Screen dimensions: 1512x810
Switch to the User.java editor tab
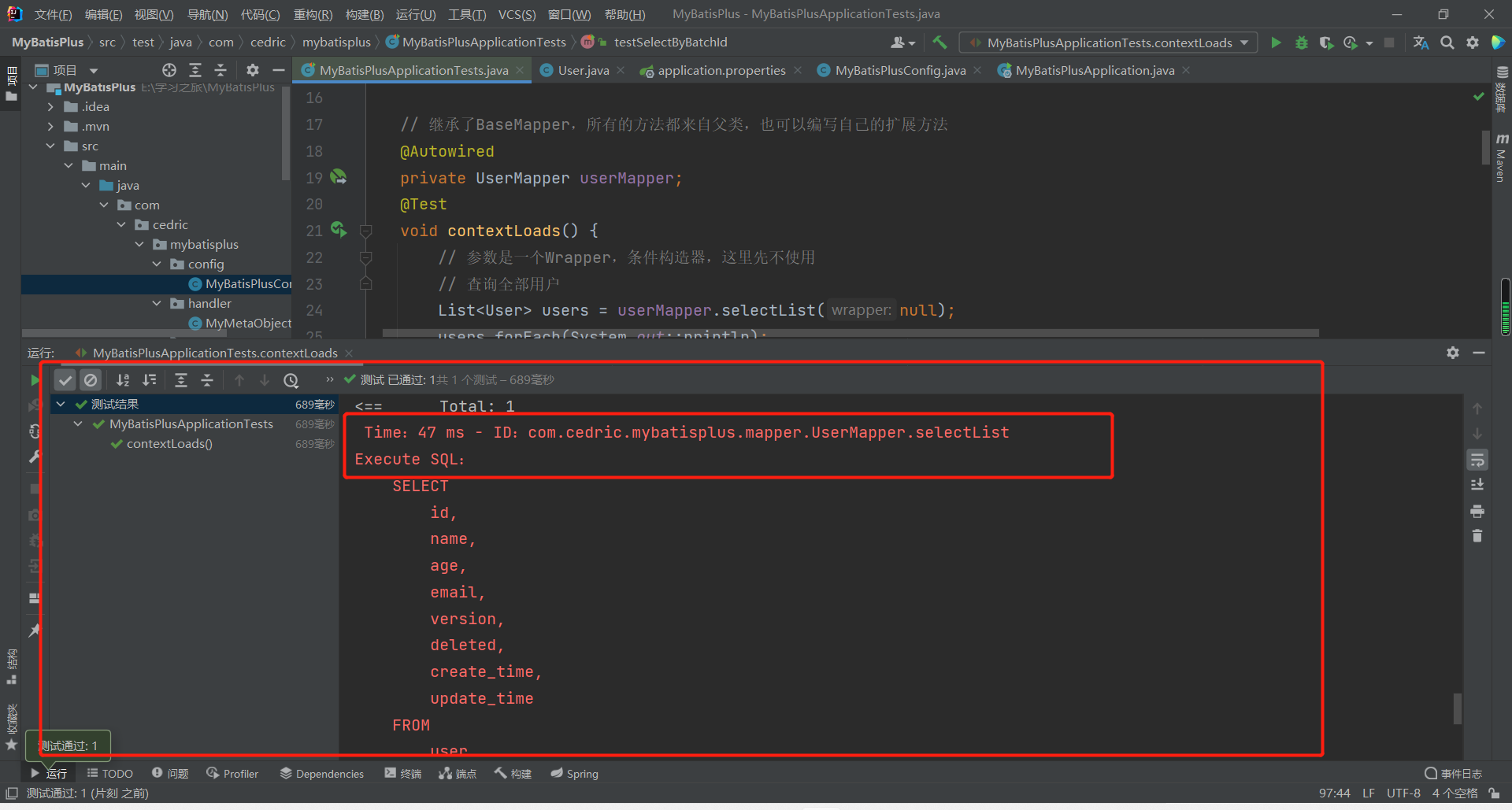[x=584, y=71]
